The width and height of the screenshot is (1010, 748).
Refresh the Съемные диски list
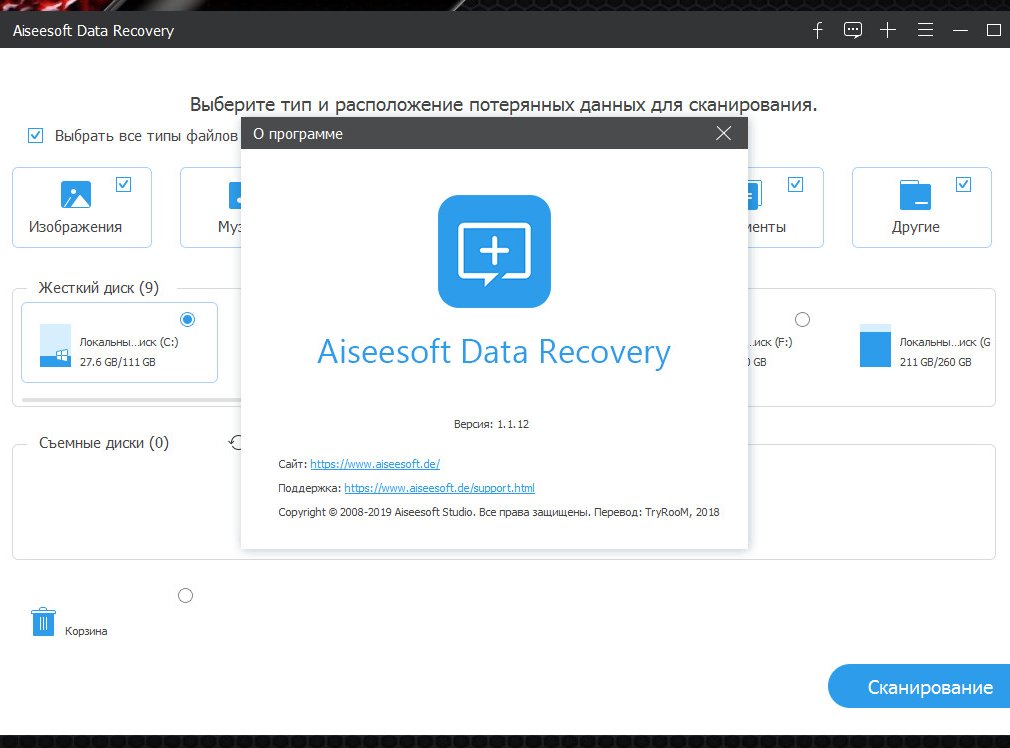pos(235,443)
